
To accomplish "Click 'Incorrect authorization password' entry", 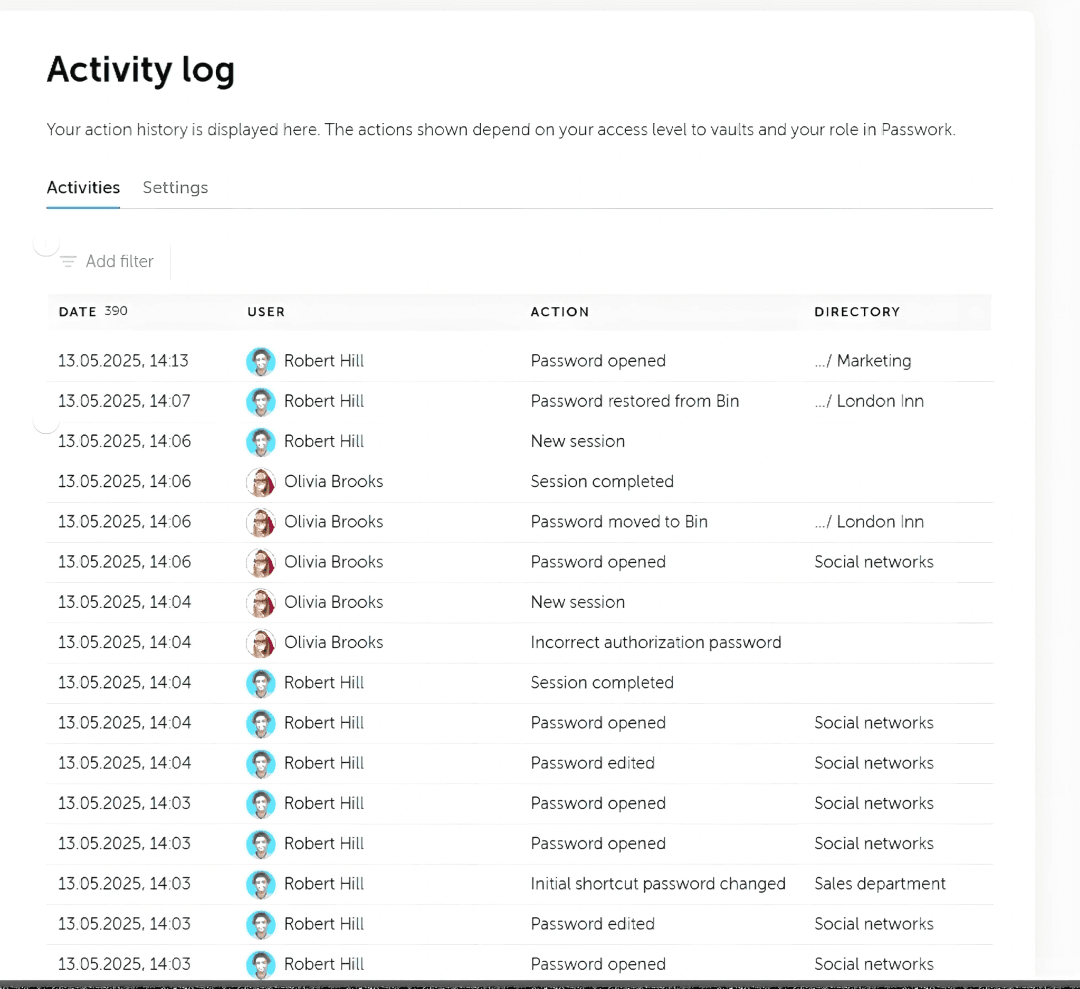I will [x=656, y=643].
